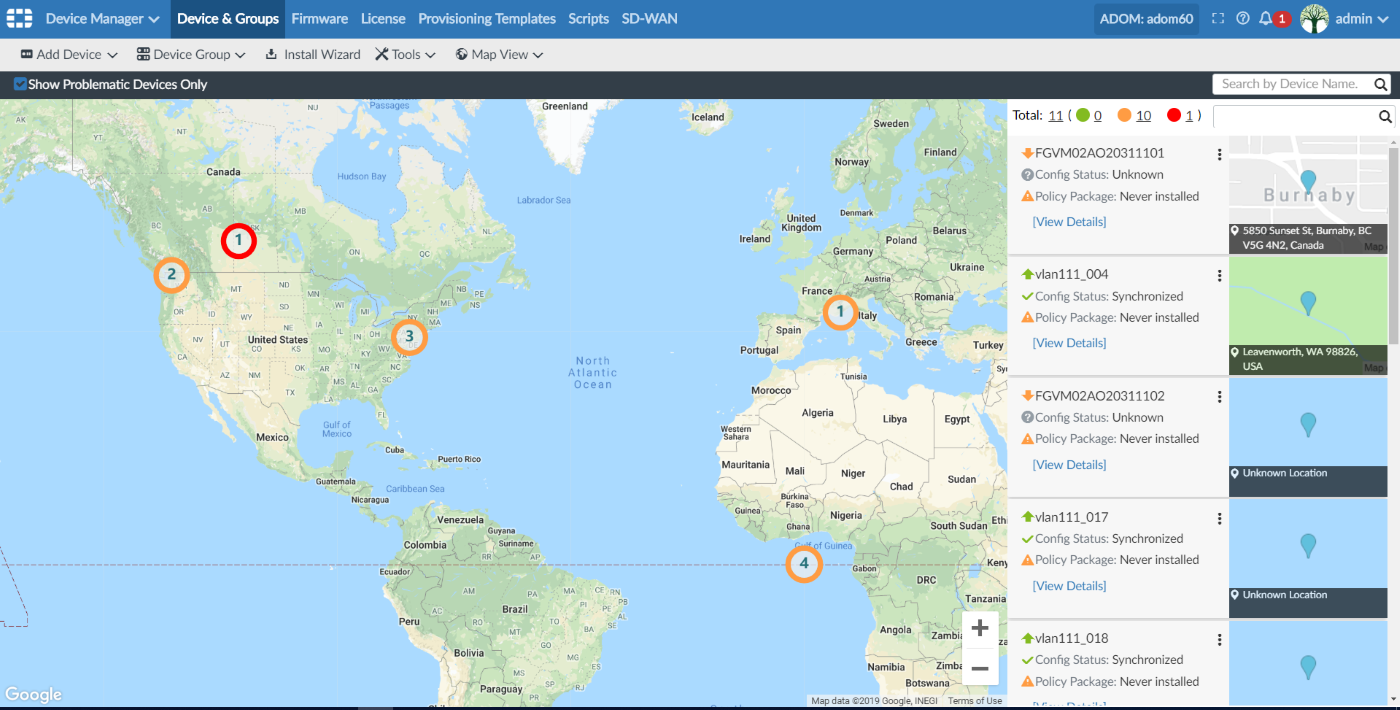Launch the Install Wizard
The image size is (1400, 710).
tap(313, 54)
